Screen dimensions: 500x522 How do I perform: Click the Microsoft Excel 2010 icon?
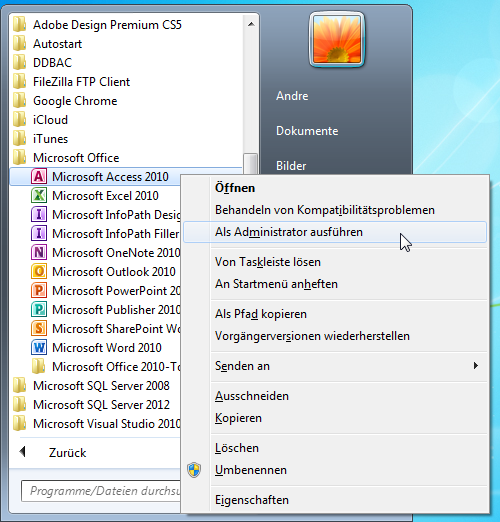click(39, 196)
